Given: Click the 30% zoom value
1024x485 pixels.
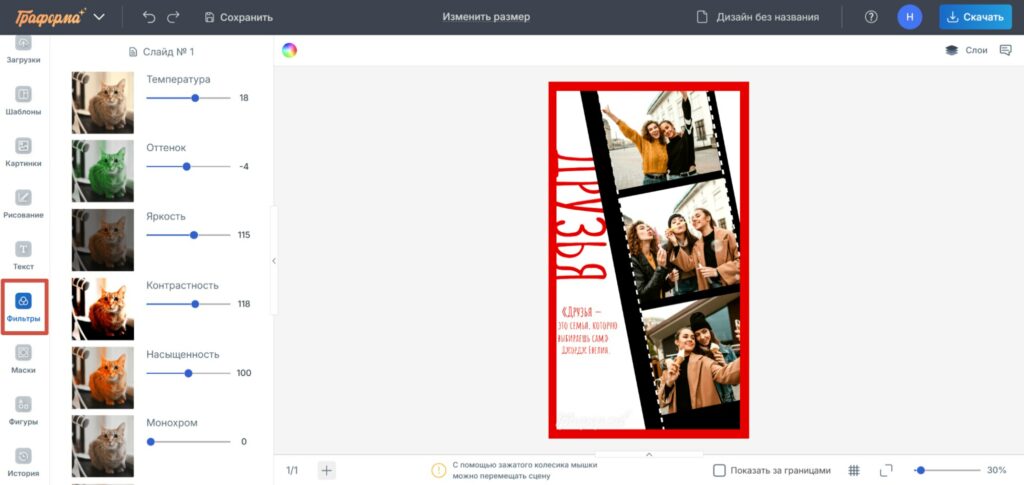Looking at the screenshot, I should point(997,470).
